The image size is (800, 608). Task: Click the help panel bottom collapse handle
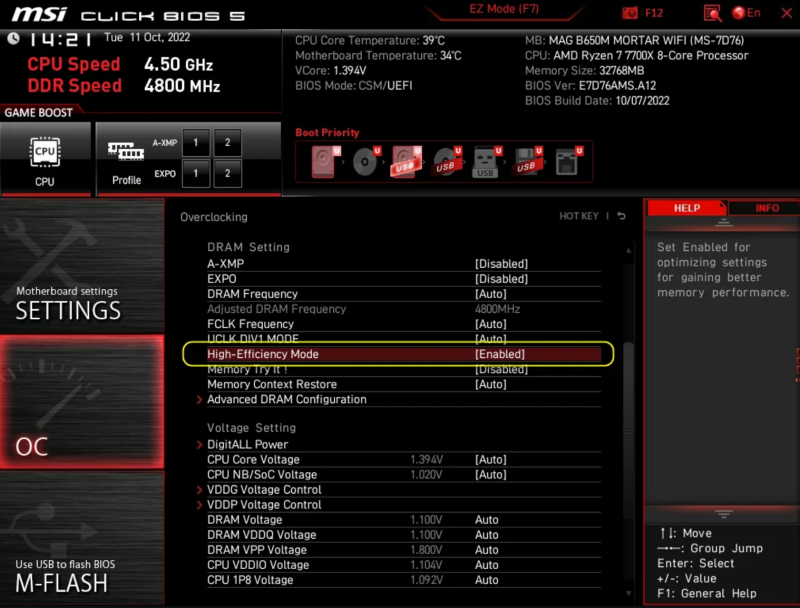[x=723, y=514]
